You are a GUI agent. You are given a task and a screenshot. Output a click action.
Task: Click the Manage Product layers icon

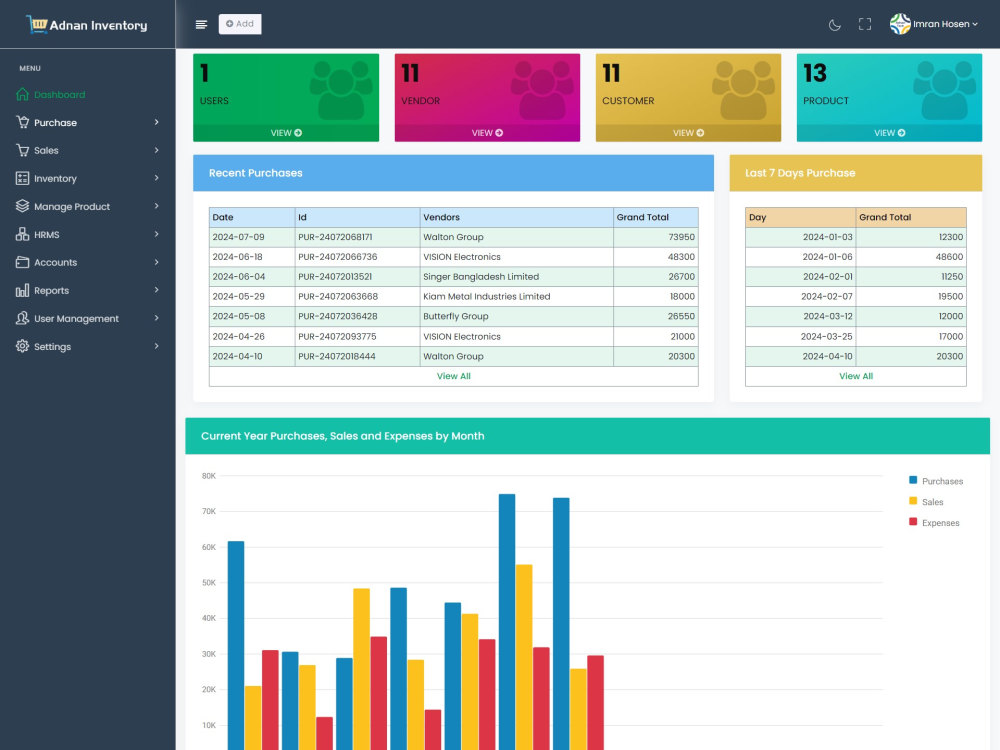pos(22,206)
